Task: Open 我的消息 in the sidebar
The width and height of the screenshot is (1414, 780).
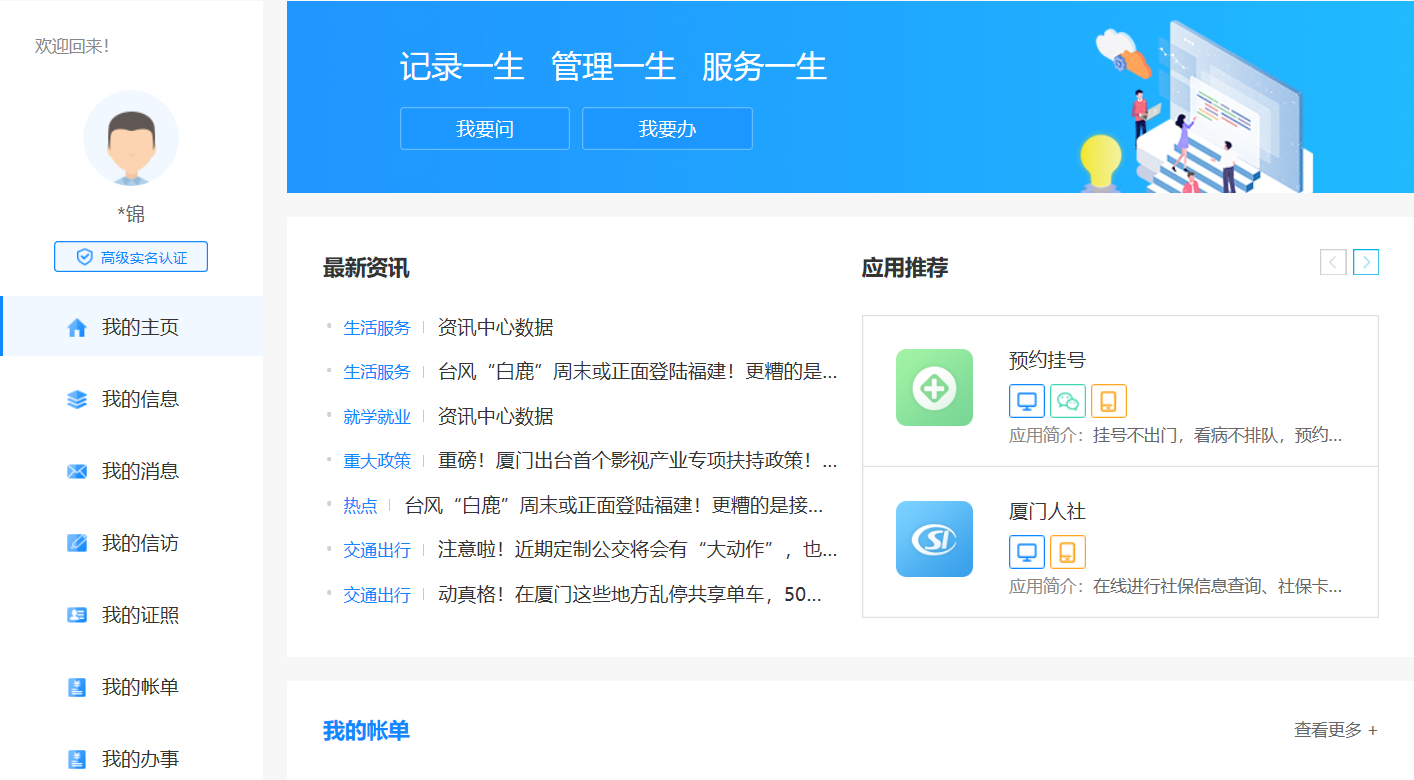Action: (139, 471)
